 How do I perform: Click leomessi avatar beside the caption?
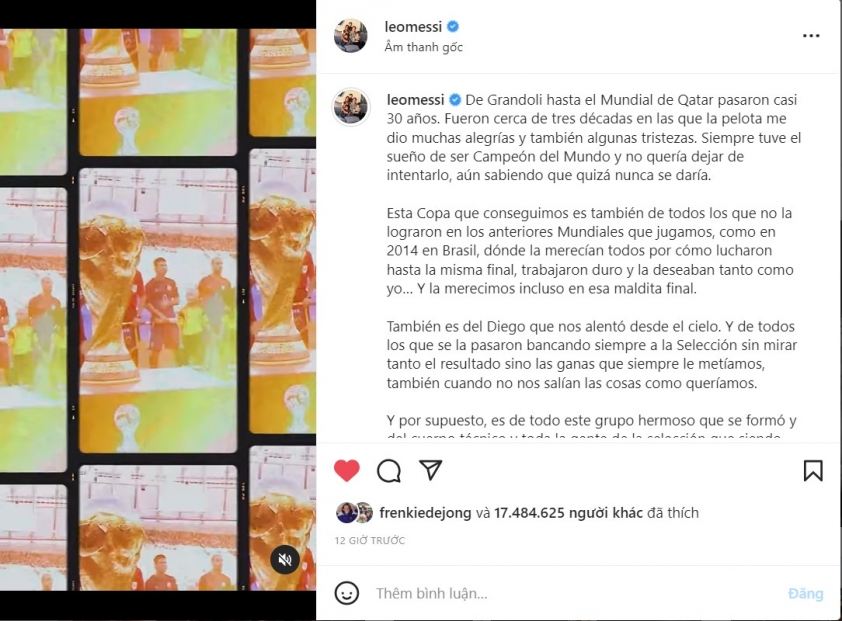click(x=351, y=107)
